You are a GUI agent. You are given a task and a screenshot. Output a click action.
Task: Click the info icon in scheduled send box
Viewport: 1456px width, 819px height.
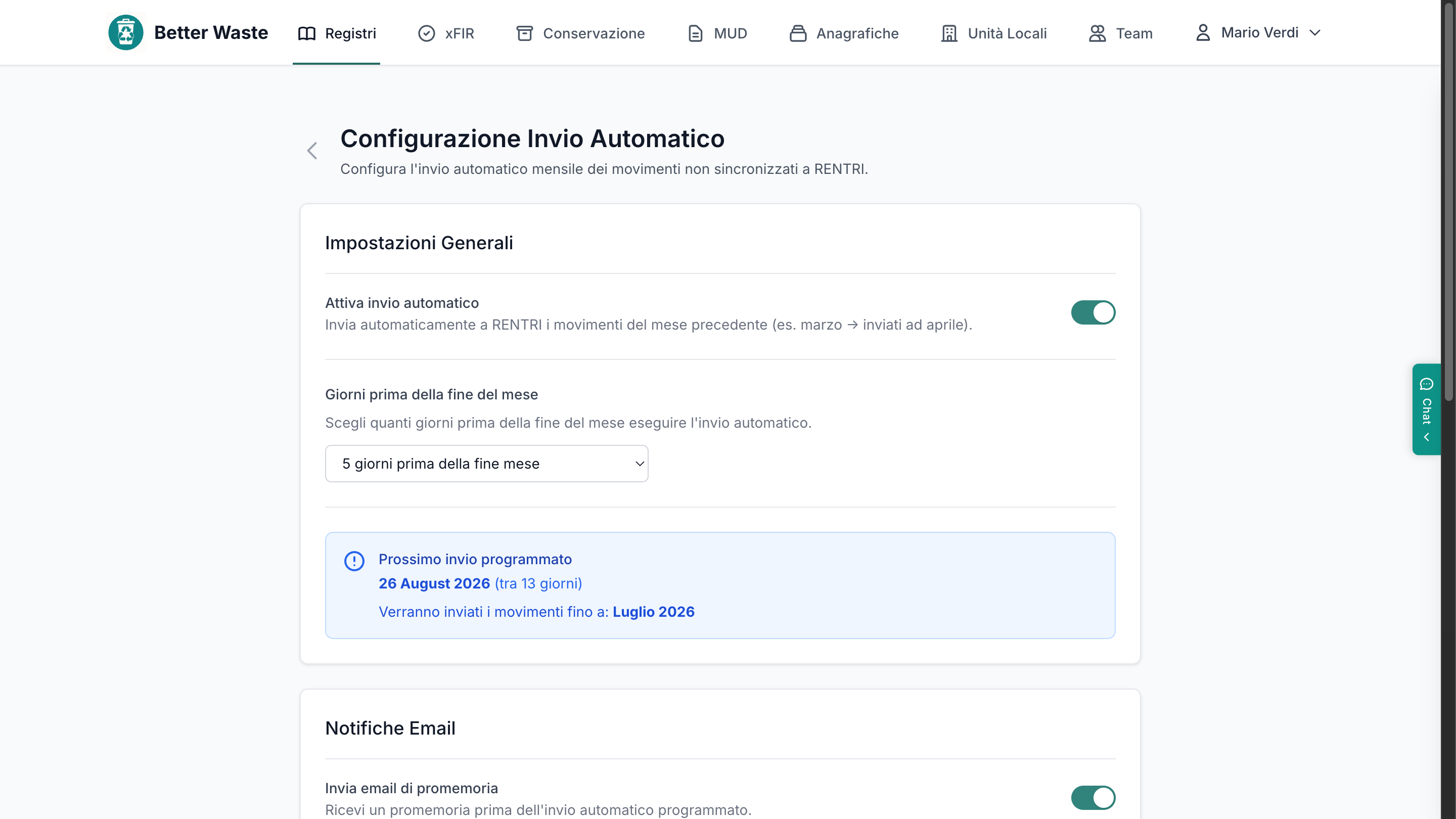[x=354, y=561]
